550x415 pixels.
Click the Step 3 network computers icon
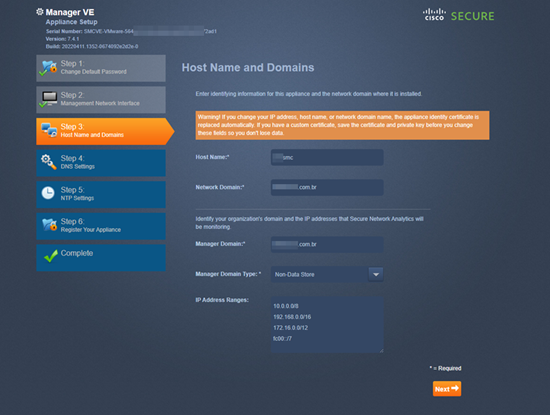49,130
